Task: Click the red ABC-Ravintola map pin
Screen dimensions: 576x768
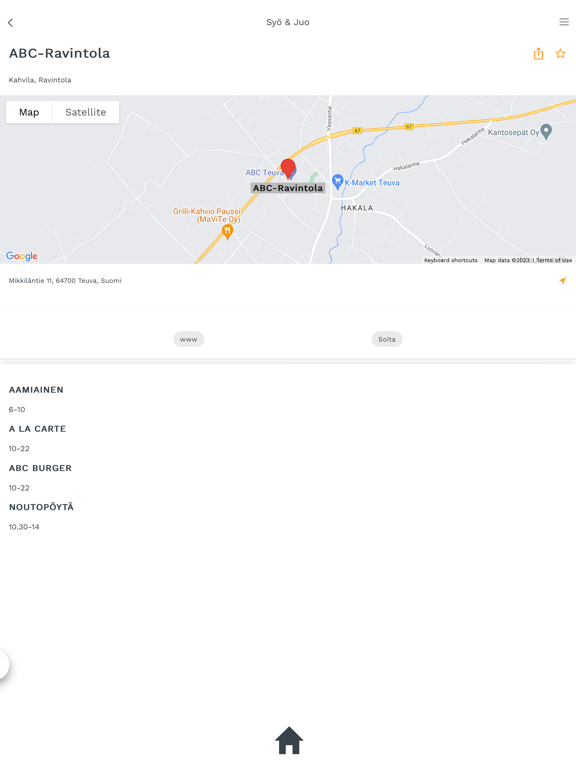Action: [x=288, y=168]
